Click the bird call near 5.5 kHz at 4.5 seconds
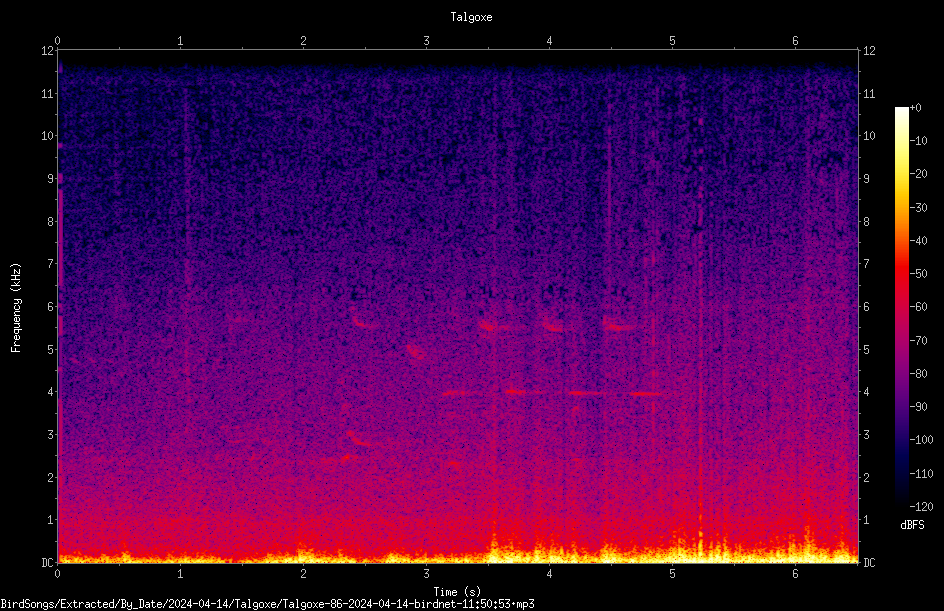This screenshot has width=944, height=611. [618, 326]
